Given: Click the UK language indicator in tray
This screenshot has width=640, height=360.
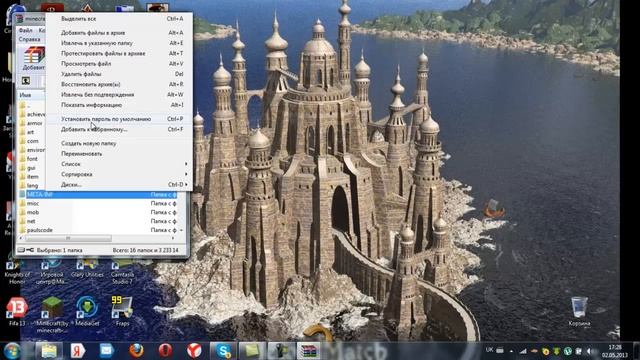Looking at the screenshot, I should click(x=489, y=350).
